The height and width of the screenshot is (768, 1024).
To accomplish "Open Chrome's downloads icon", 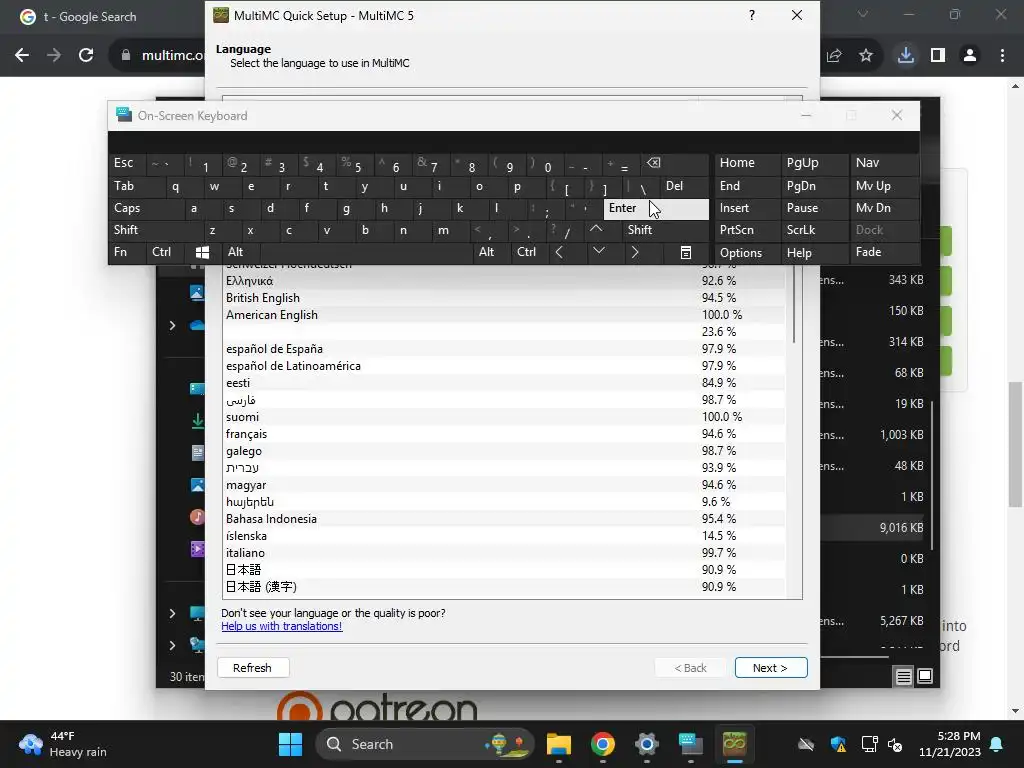I will 906,56.
